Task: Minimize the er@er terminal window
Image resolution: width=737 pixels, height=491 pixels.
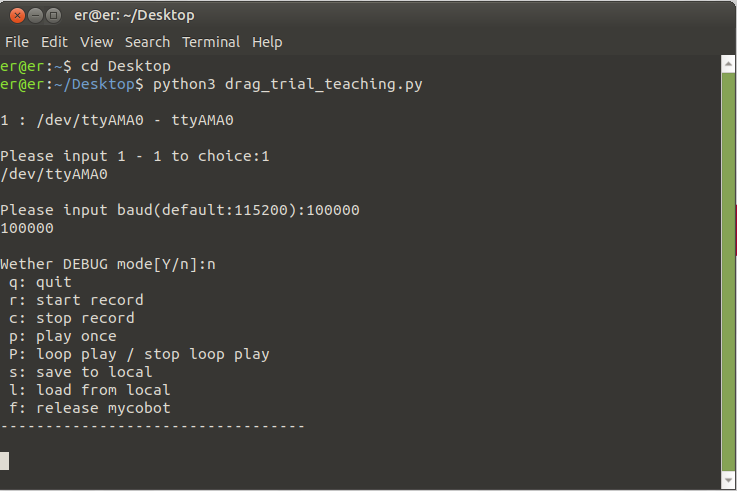Action: click(34, 15)
